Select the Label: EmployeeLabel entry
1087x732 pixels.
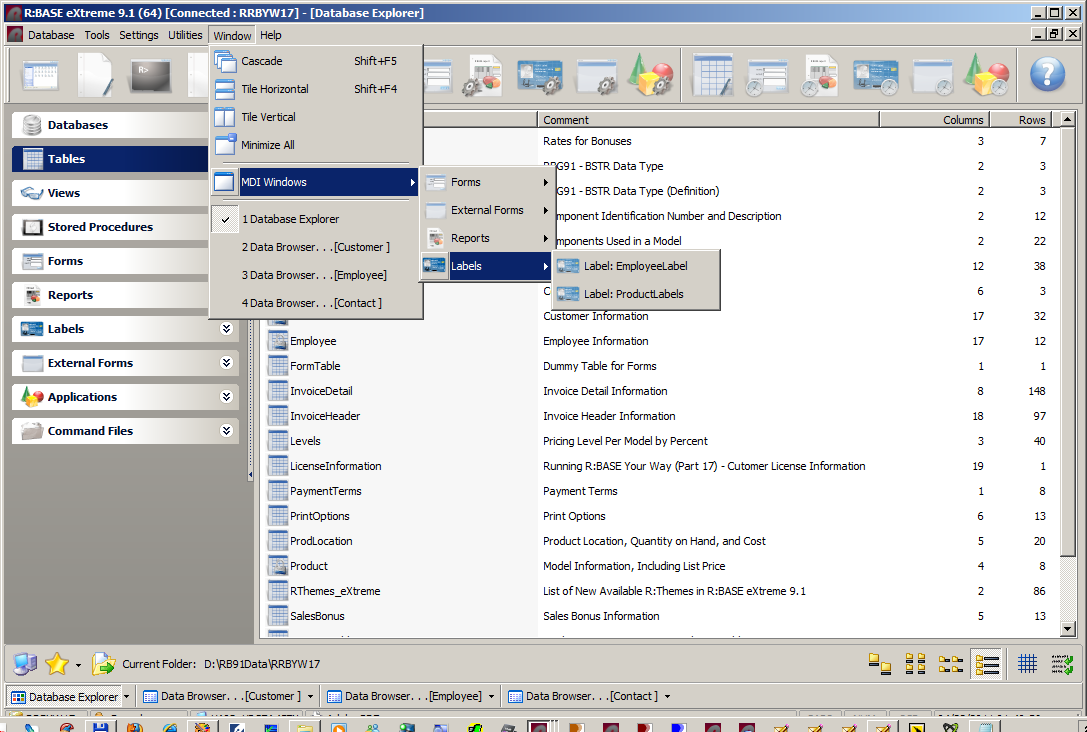635,266
